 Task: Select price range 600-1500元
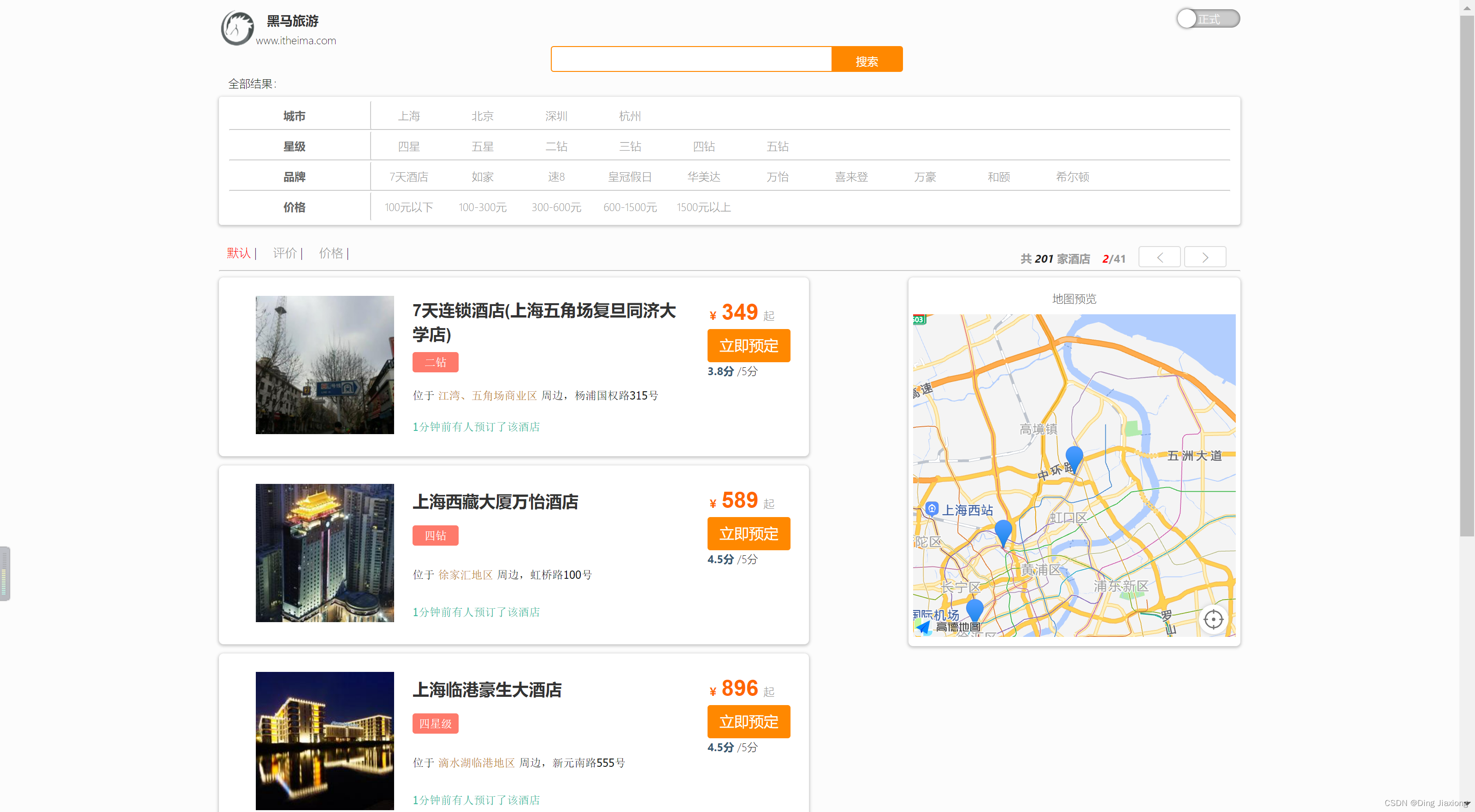point(630,207)
